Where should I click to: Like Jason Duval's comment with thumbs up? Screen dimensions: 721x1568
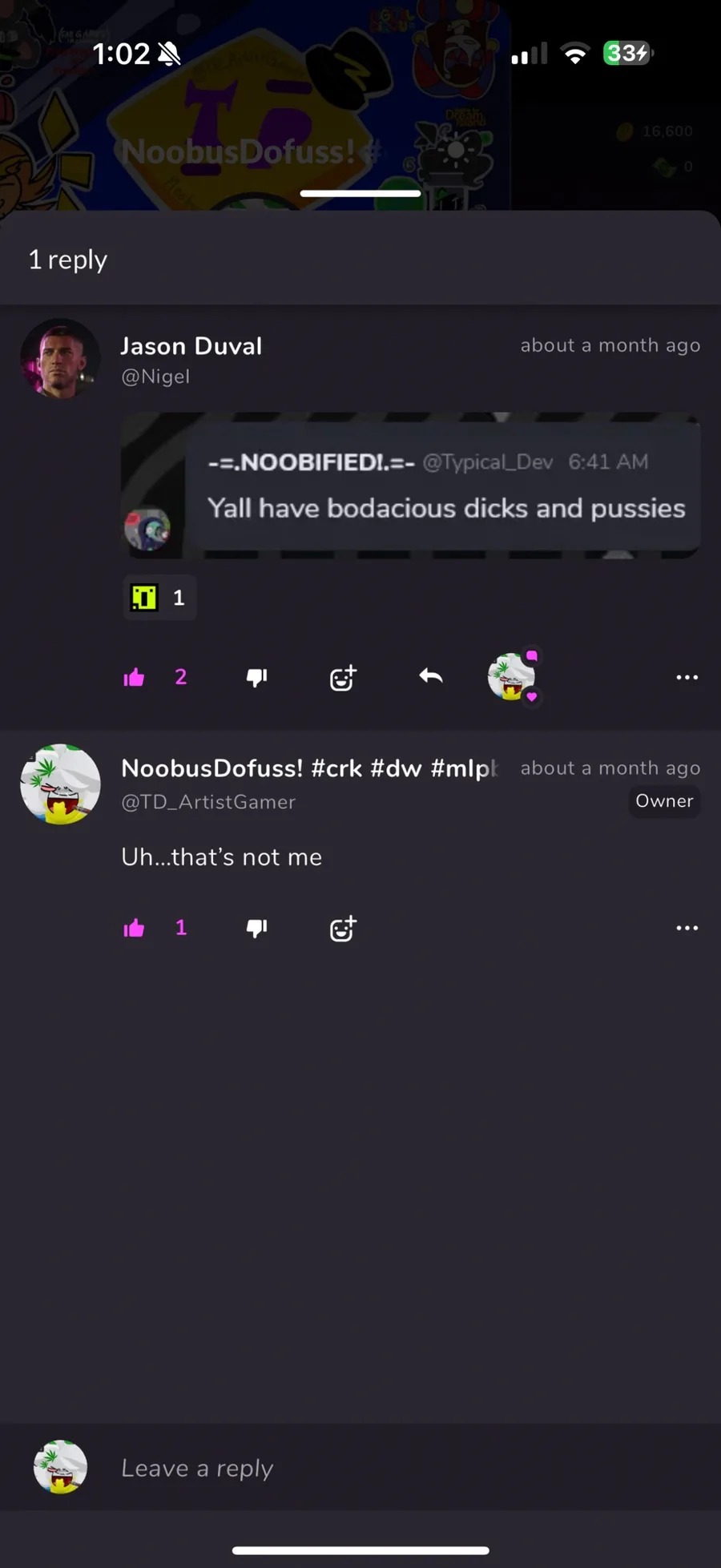(x=134, y=678)
